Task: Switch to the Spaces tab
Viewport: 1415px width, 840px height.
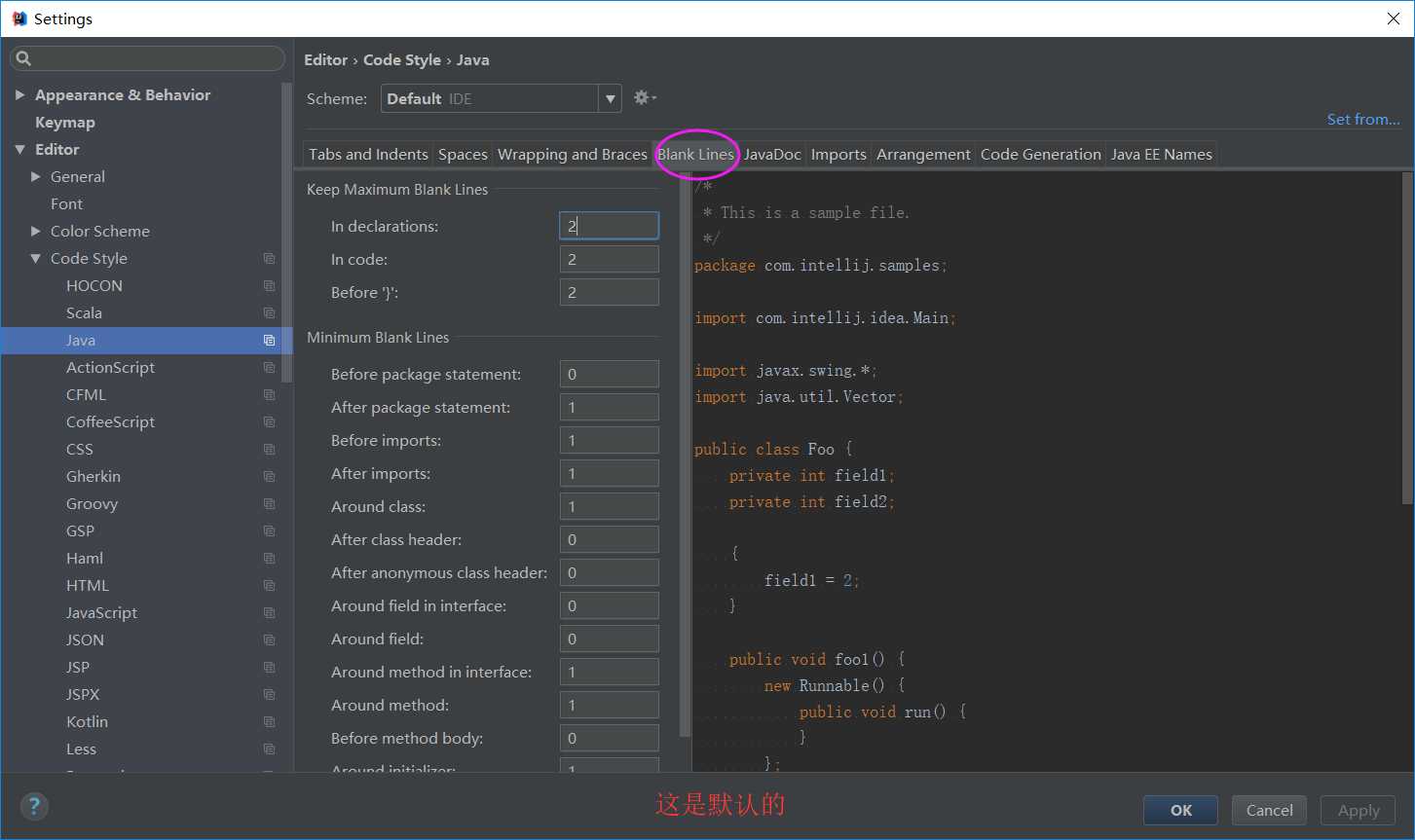Action: pos(463,154)
